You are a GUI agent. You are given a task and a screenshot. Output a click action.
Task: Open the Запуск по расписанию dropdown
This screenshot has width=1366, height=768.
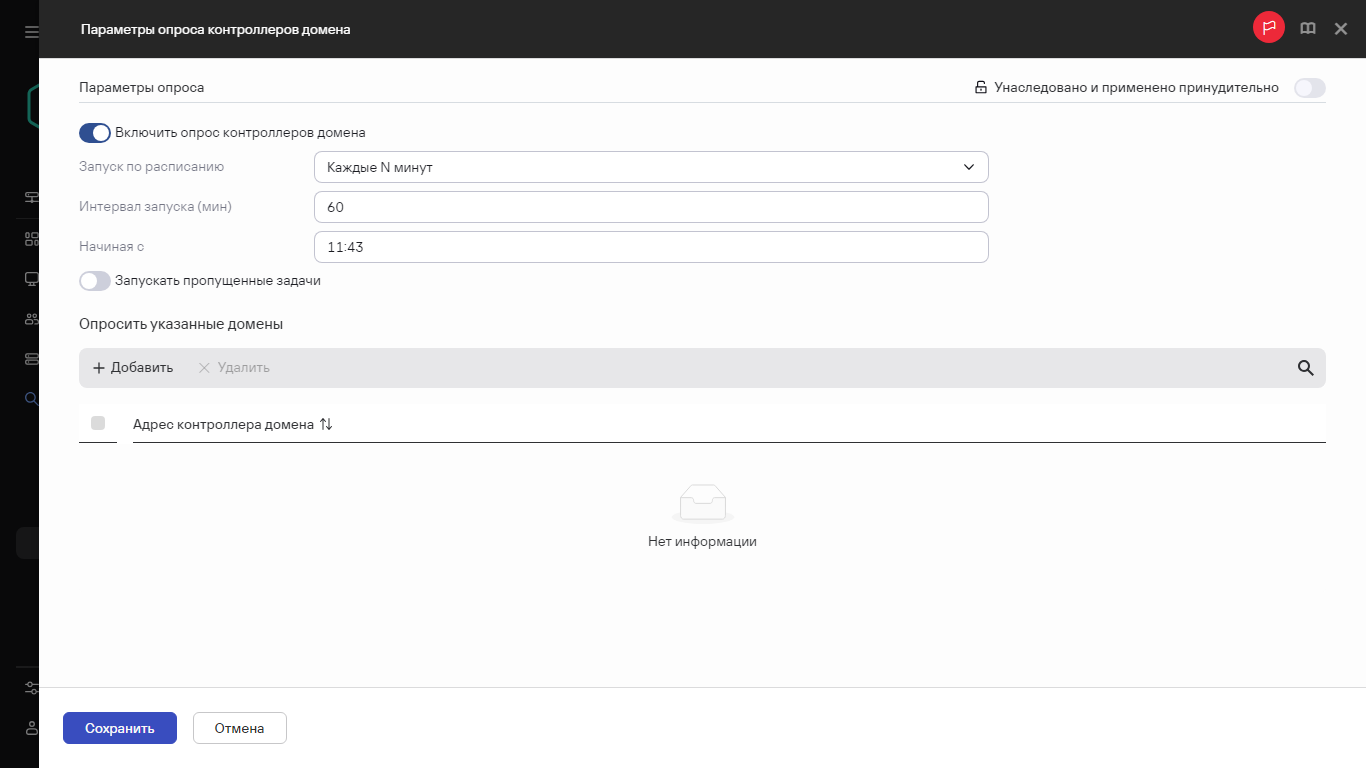click(x=650, y=167)
